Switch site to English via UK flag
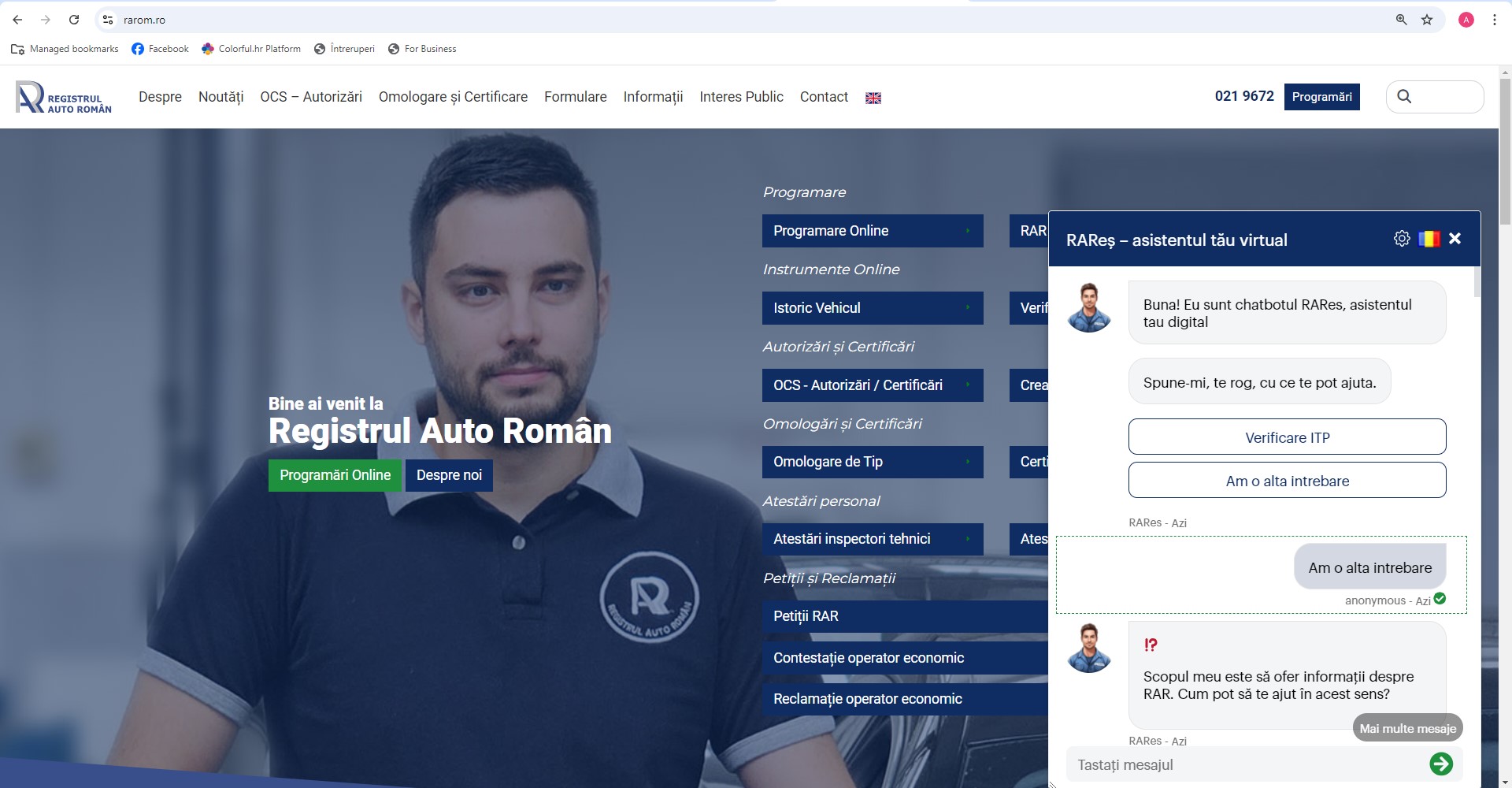The width and height of the screenshot is (1512, 788). [873, 98]
